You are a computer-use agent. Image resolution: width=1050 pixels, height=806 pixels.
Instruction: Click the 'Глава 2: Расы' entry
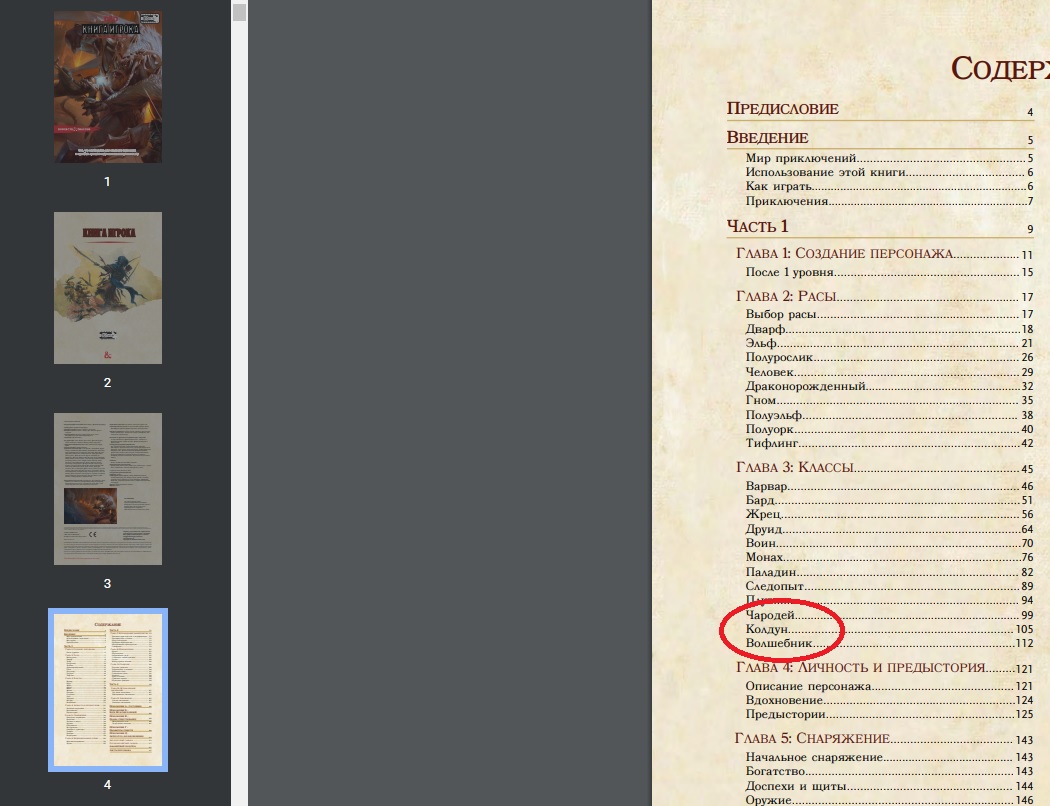click(x=786, y=296)
